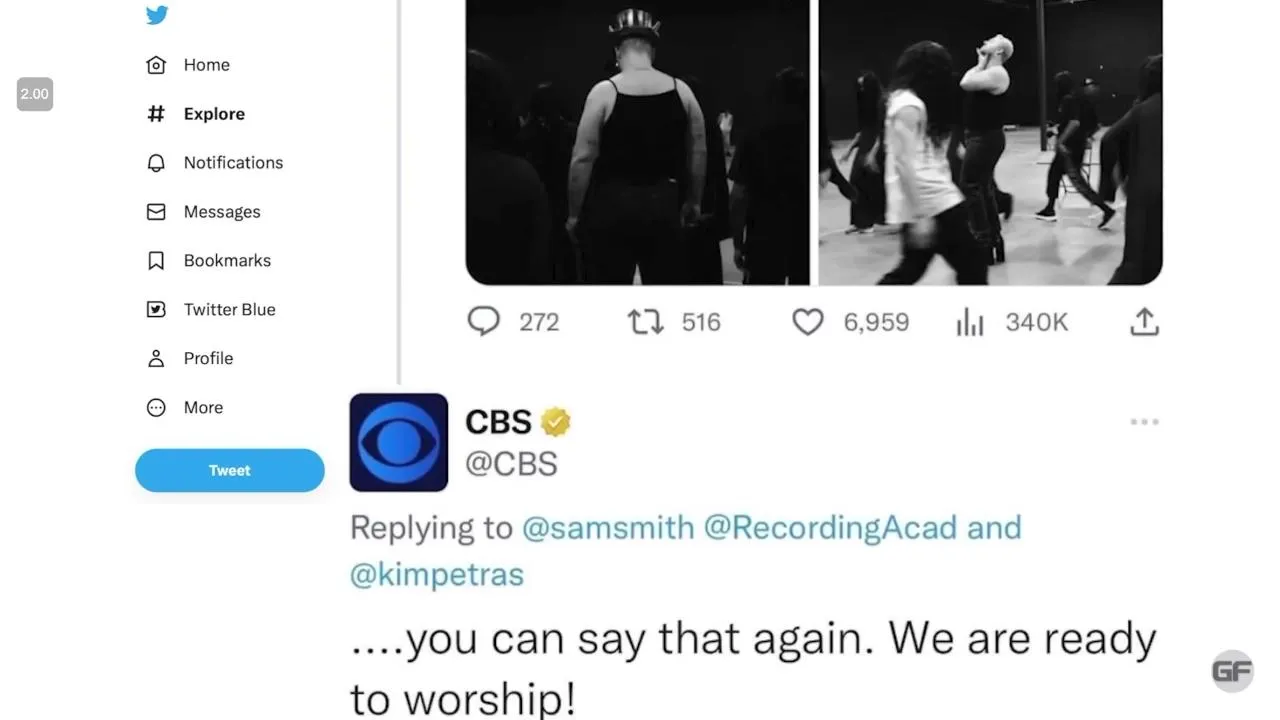1280x720 pixels.
Task: Open the Bookmarks sidebar item
Action: pyautogui.click(x=208, y=260)
